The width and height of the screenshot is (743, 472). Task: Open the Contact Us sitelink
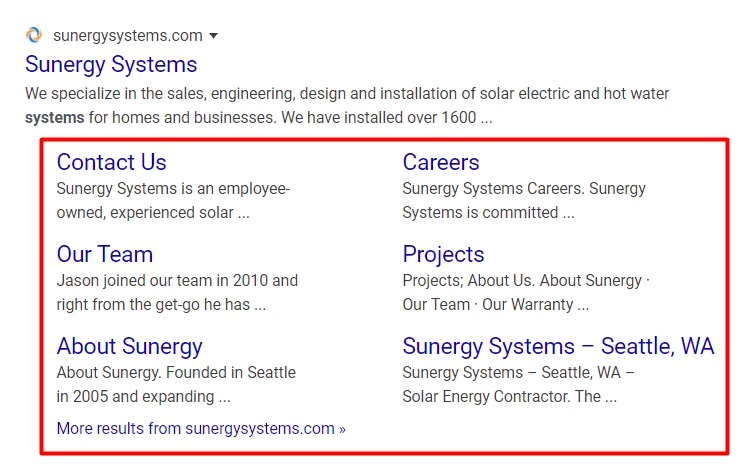[112, 162]
